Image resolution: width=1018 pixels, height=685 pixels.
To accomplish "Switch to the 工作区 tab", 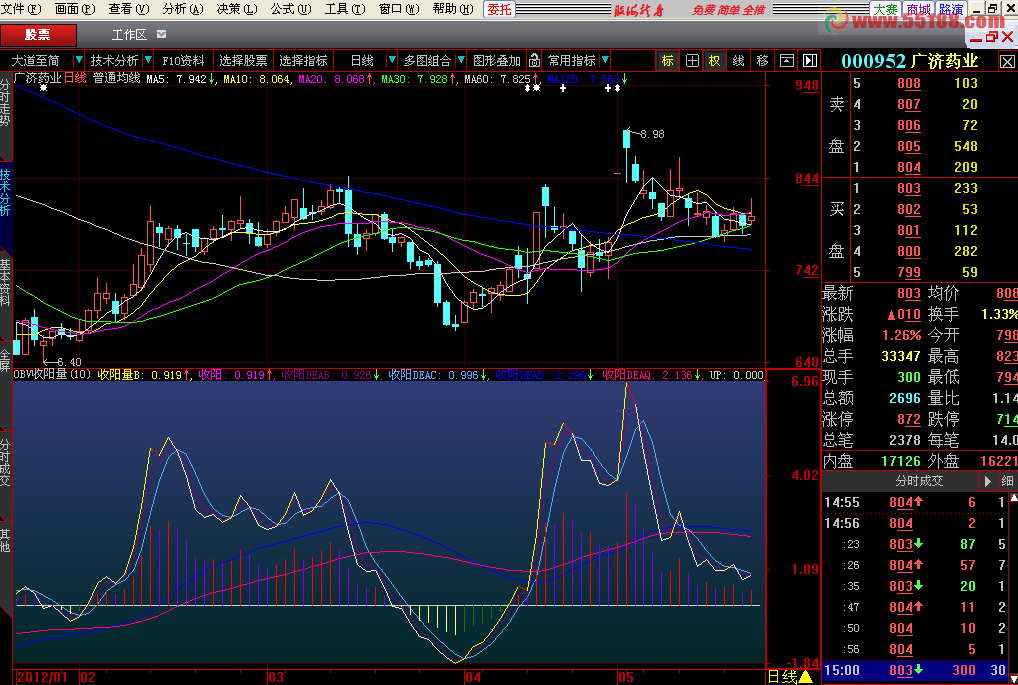I will click(x=129, y=35).
